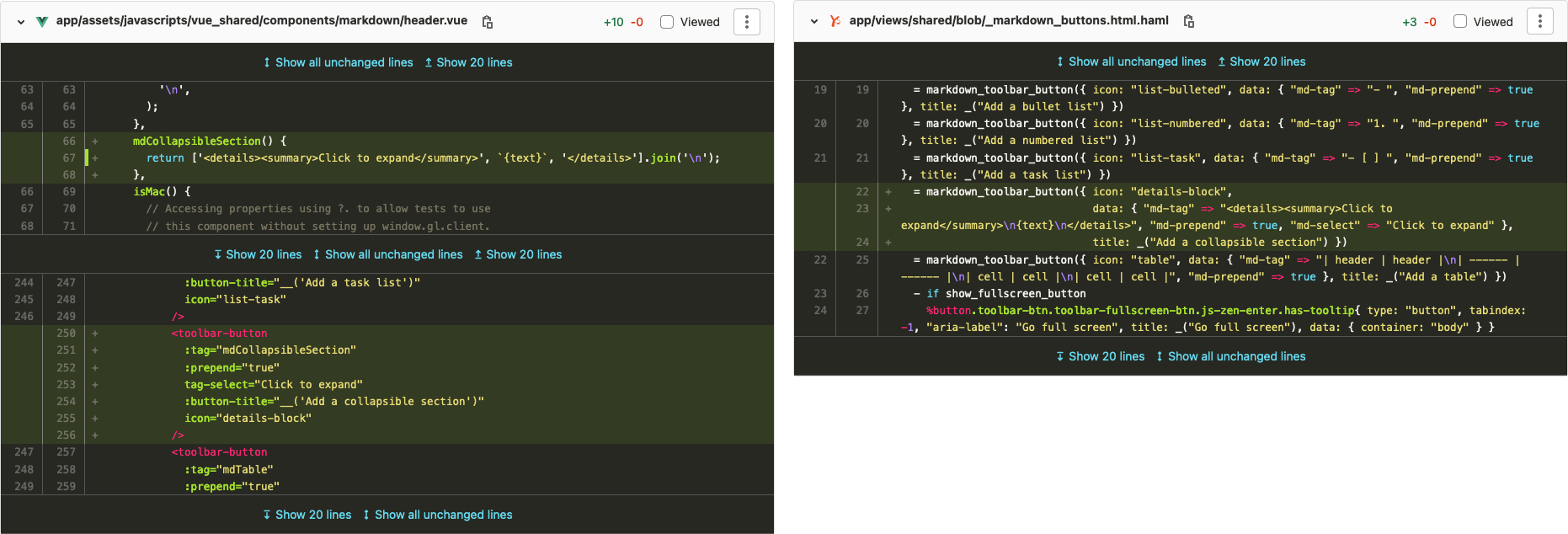Click added line number 24 in haml file
The height and width of the screenshot is (534, 1568).
pos(861,242)
